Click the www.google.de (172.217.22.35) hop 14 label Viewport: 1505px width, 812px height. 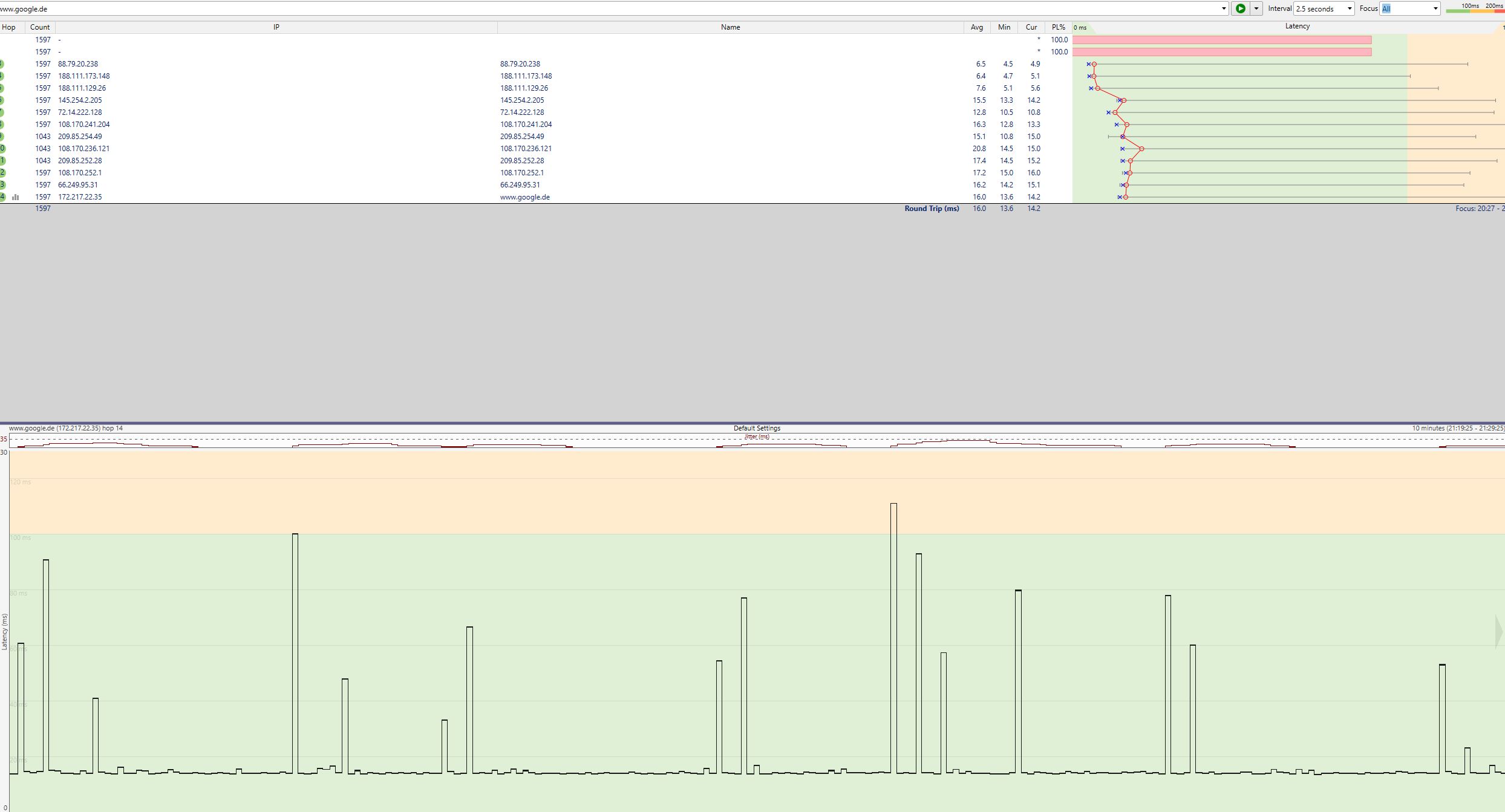(66, 428)
